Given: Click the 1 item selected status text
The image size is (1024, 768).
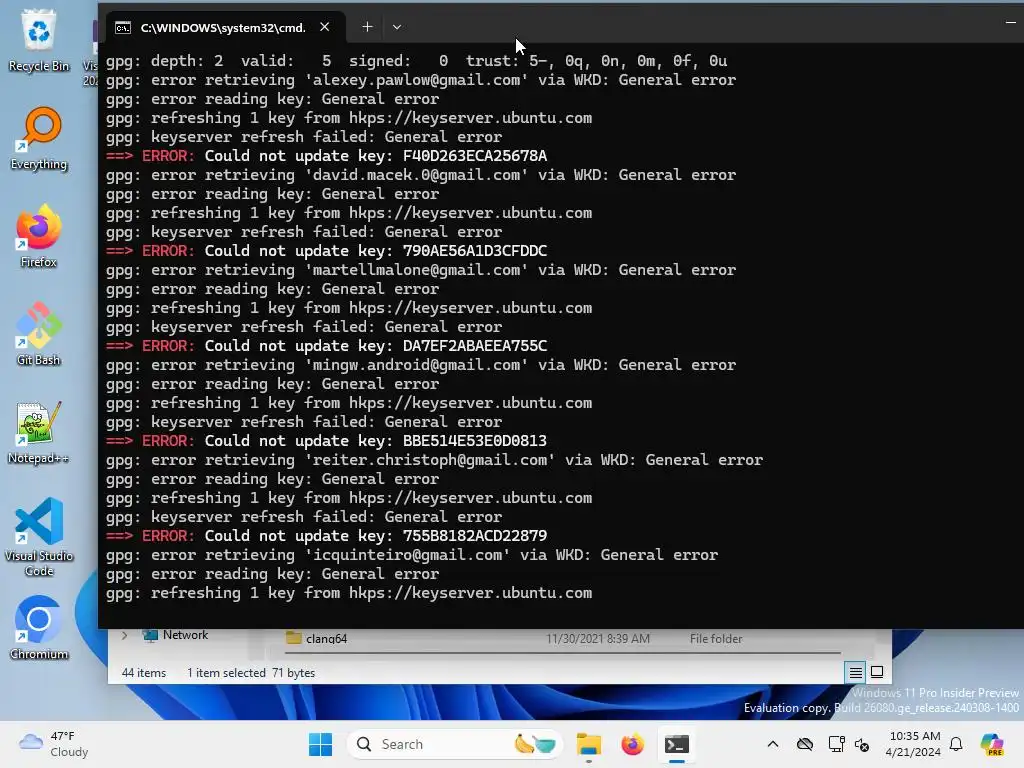Looking at the screenshot, I should [x=226, y=673].
